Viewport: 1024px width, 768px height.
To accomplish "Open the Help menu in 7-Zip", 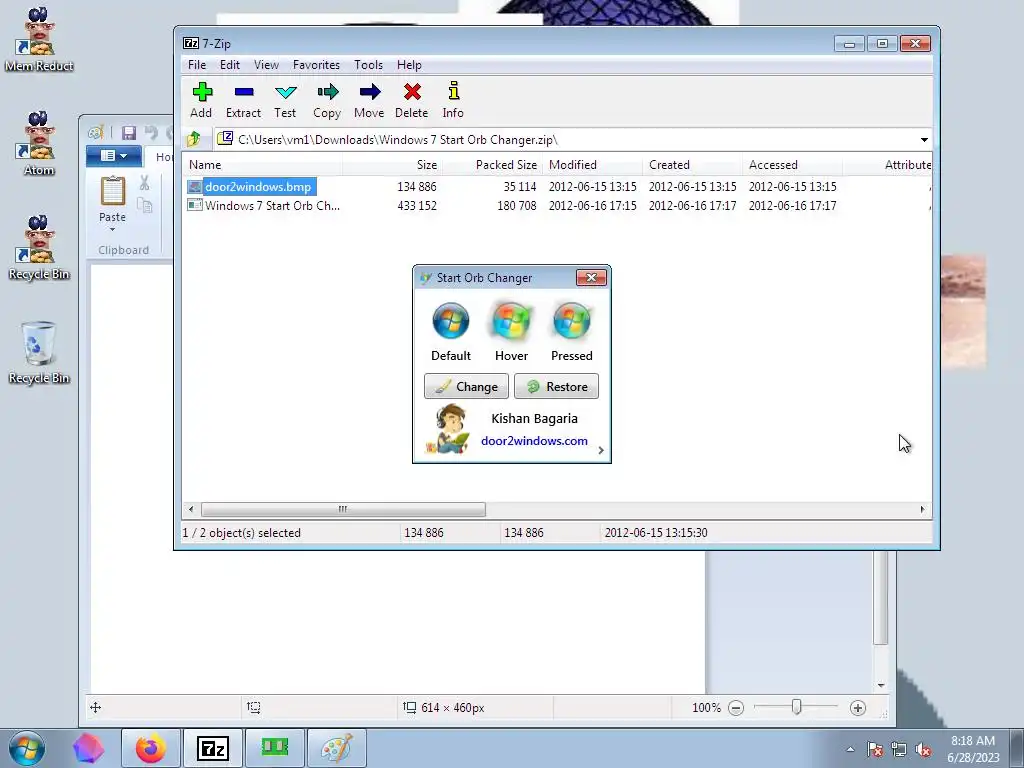I will [409, 65].
